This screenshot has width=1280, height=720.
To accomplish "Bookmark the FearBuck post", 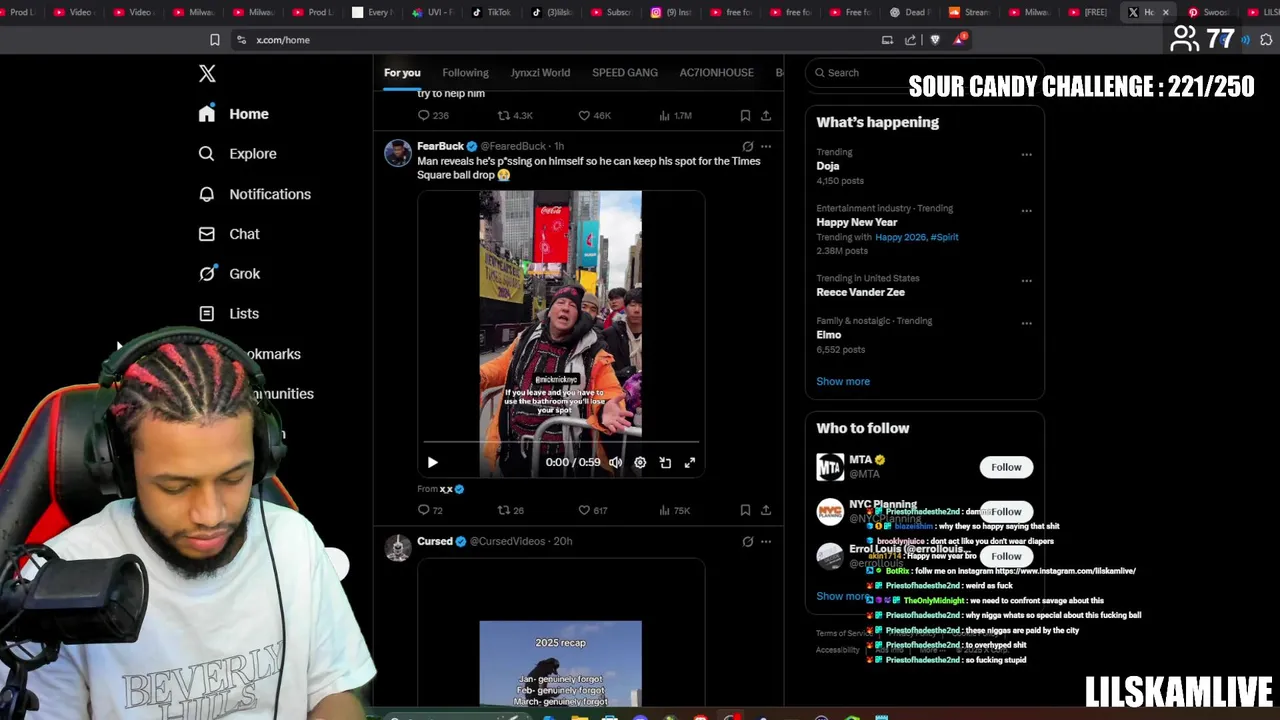I will [745, 510].
